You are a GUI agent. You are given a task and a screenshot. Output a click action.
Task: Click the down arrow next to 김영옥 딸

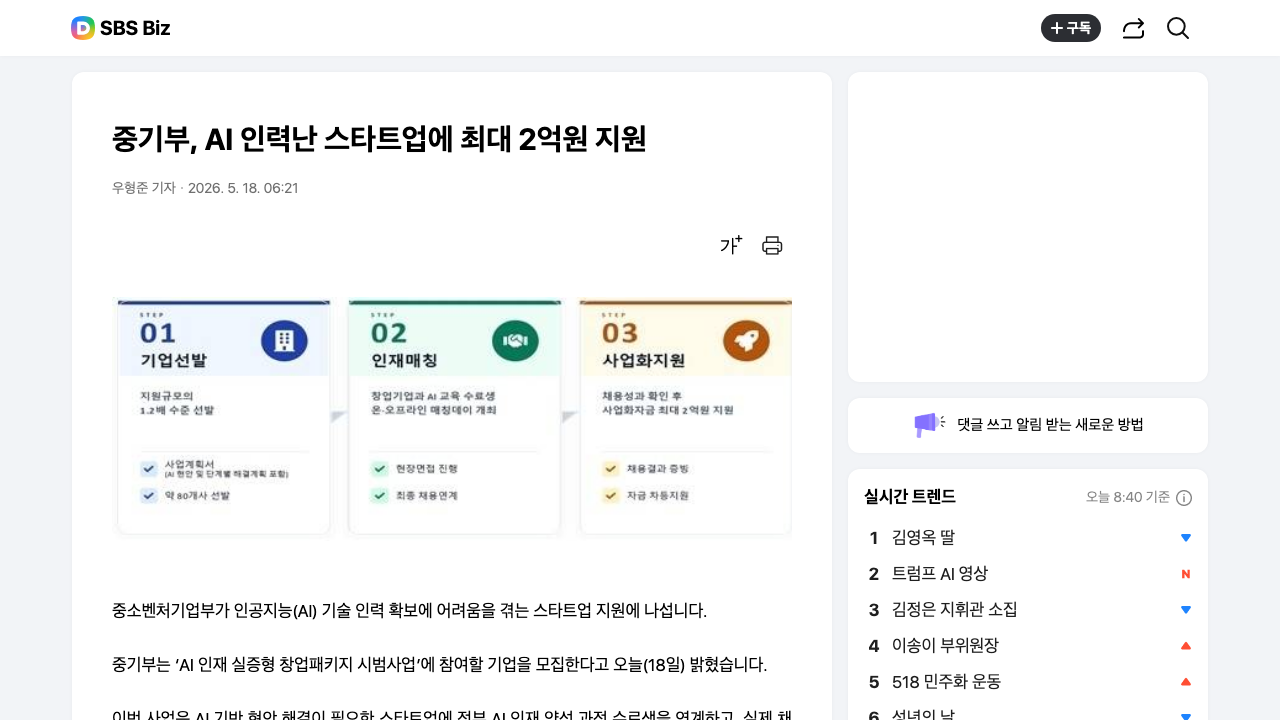pos(1186,538)
